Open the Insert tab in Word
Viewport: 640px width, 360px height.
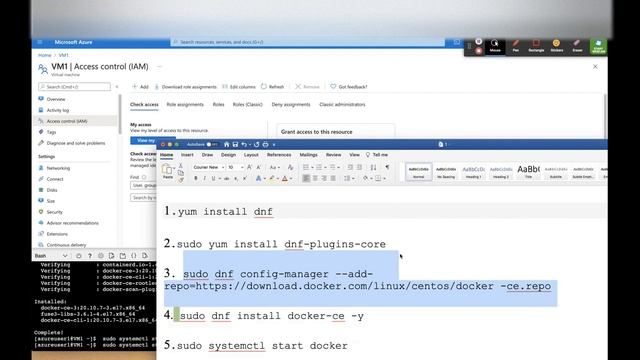point(187,155)
